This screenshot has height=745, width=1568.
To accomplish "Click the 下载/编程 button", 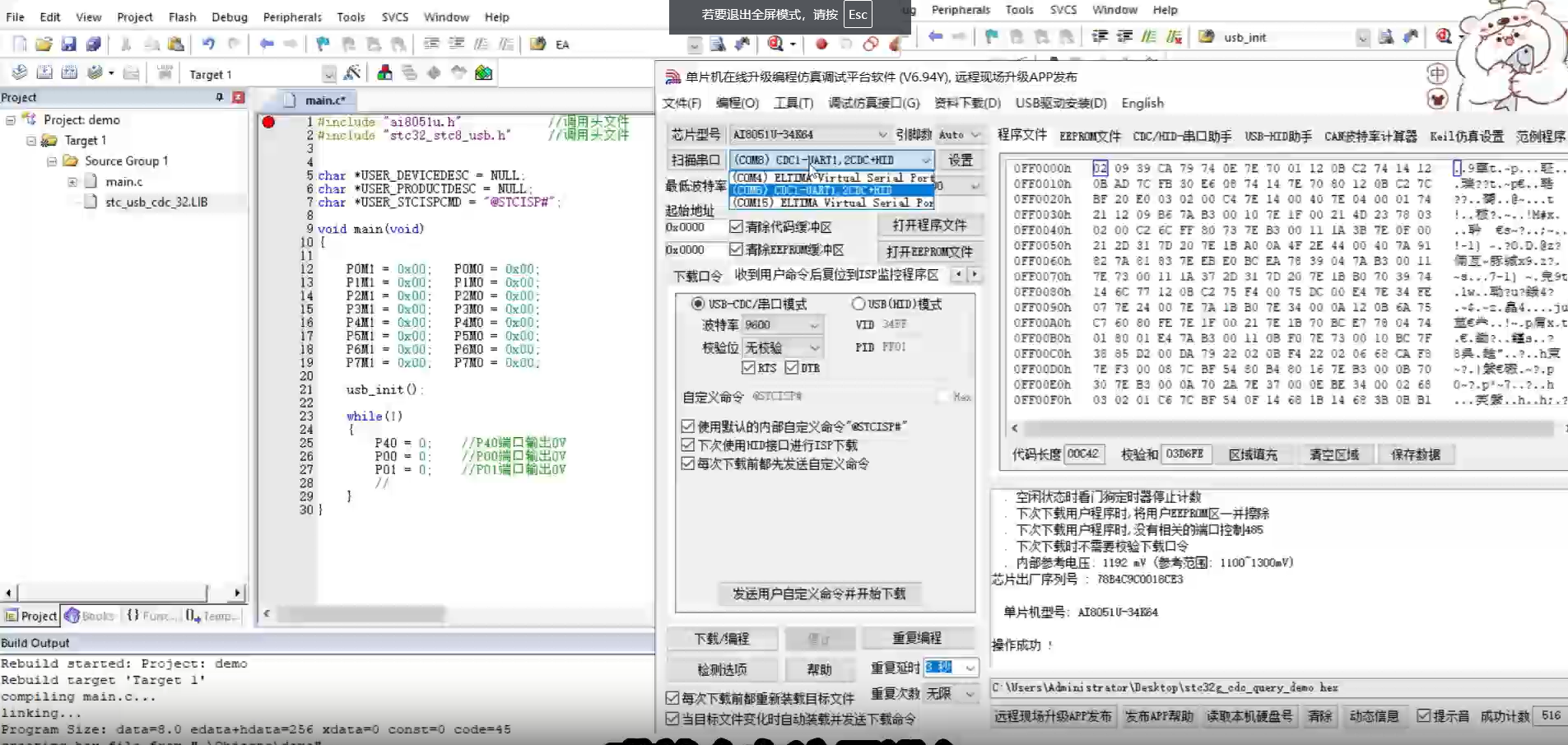I will [721, 639].
